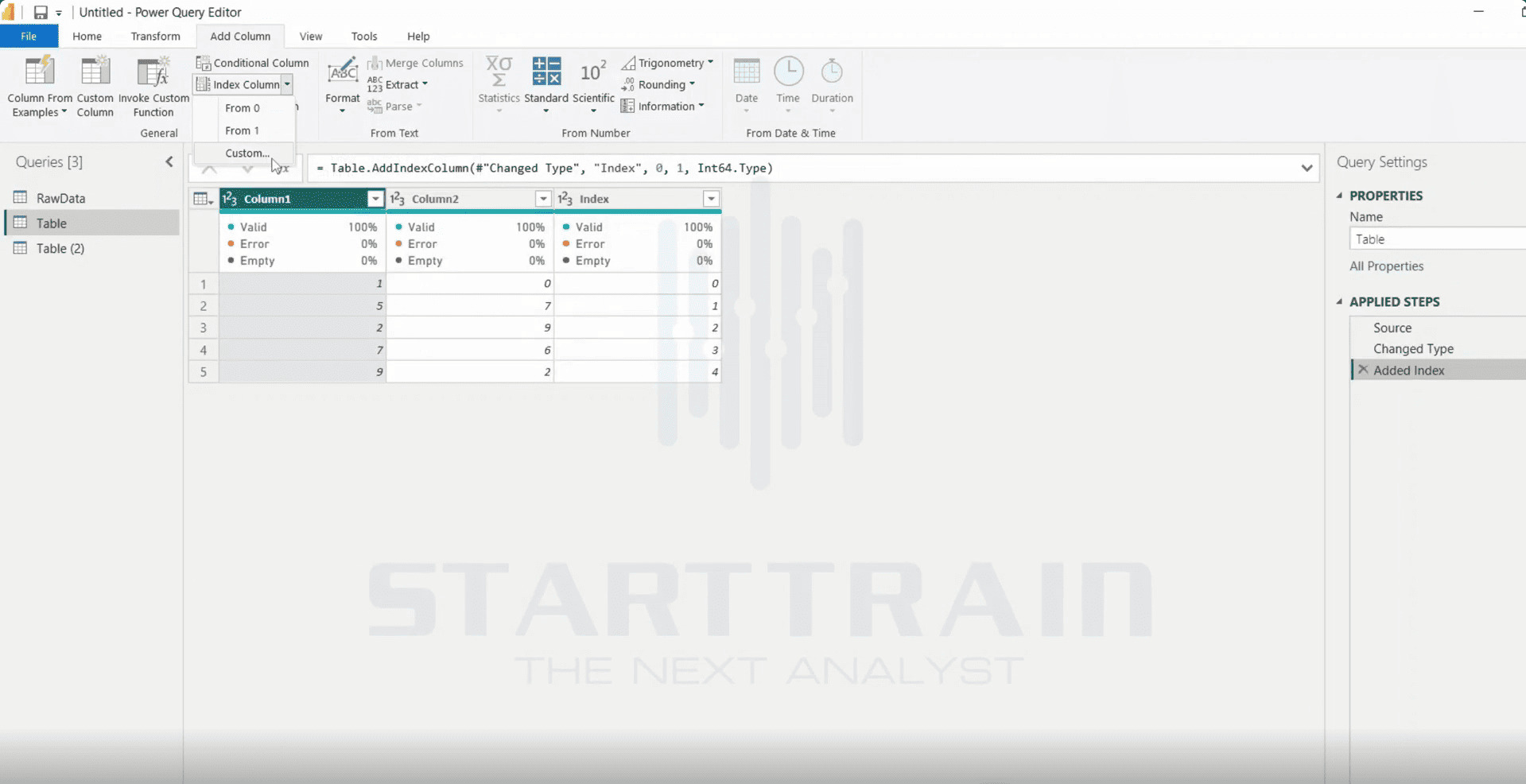1526x784 pixels.
Task: Click the Duration stopwatch icon
Action: [x=832, y=71]
